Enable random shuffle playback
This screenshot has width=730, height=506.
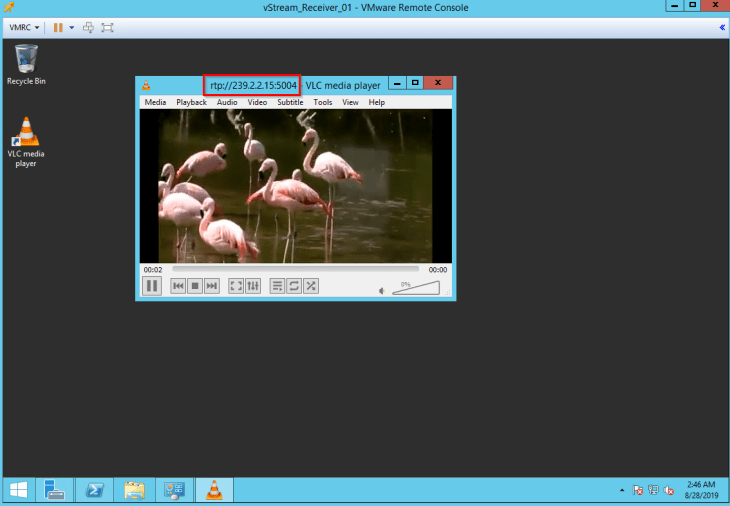311,286
